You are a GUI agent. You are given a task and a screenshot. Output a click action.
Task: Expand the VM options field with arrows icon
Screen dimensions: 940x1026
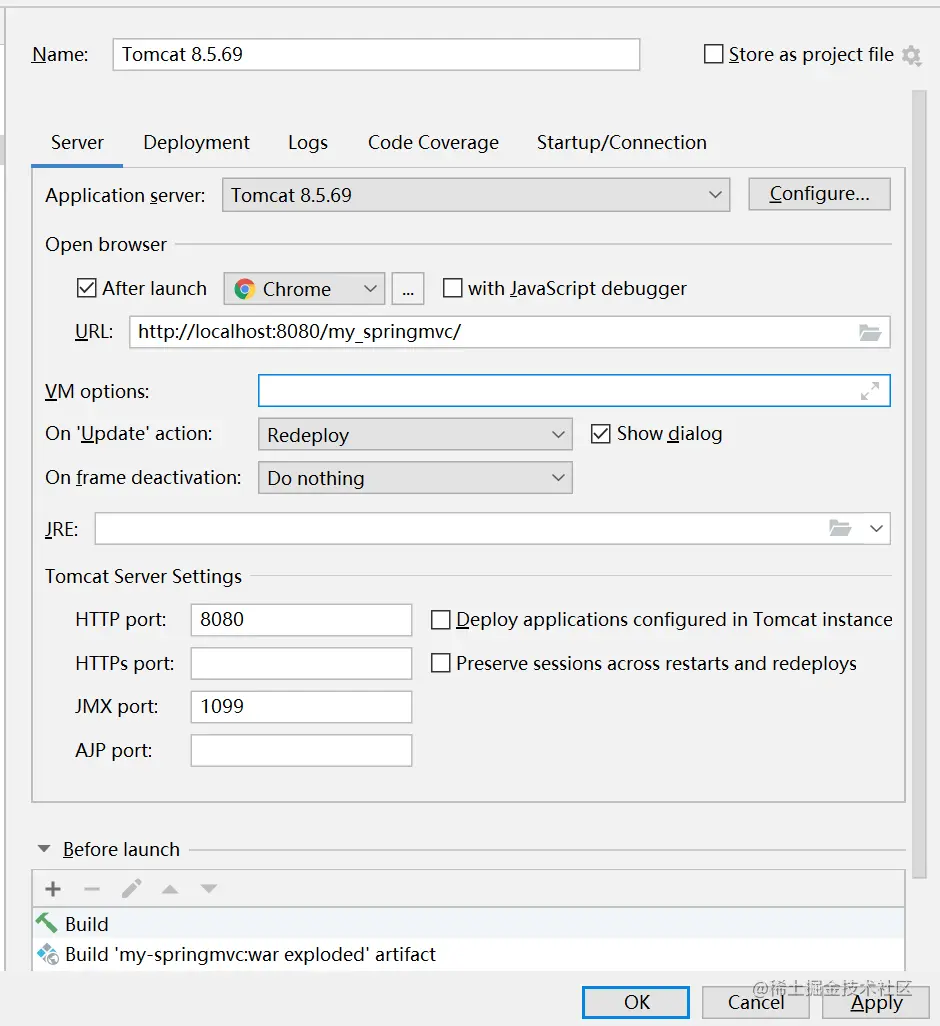[x=869, y=391]
